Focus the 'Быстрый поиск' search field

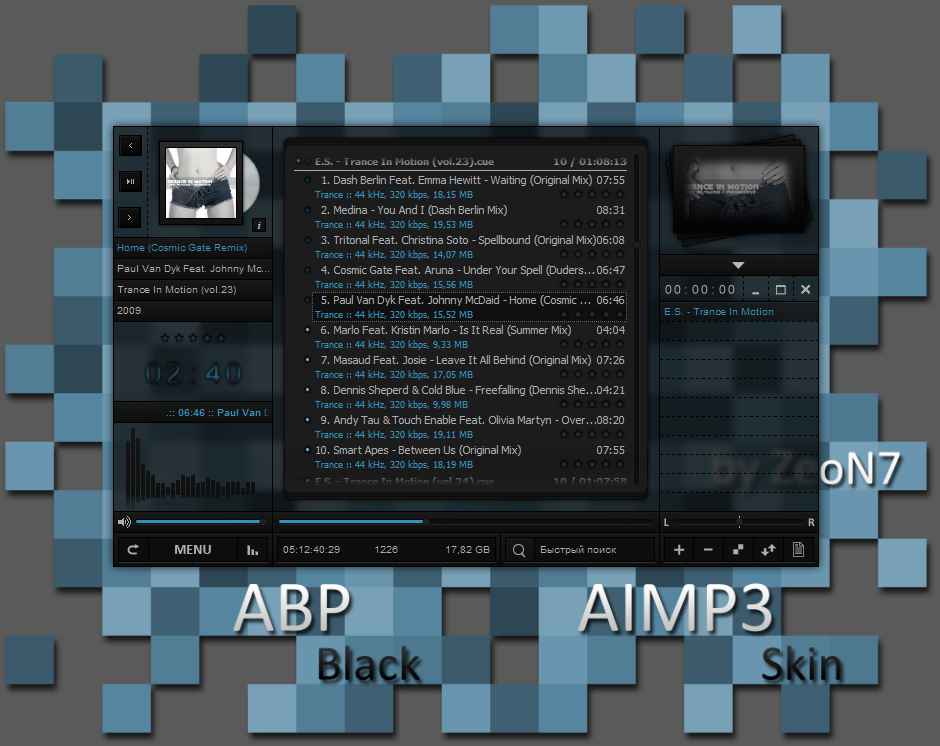593,550
